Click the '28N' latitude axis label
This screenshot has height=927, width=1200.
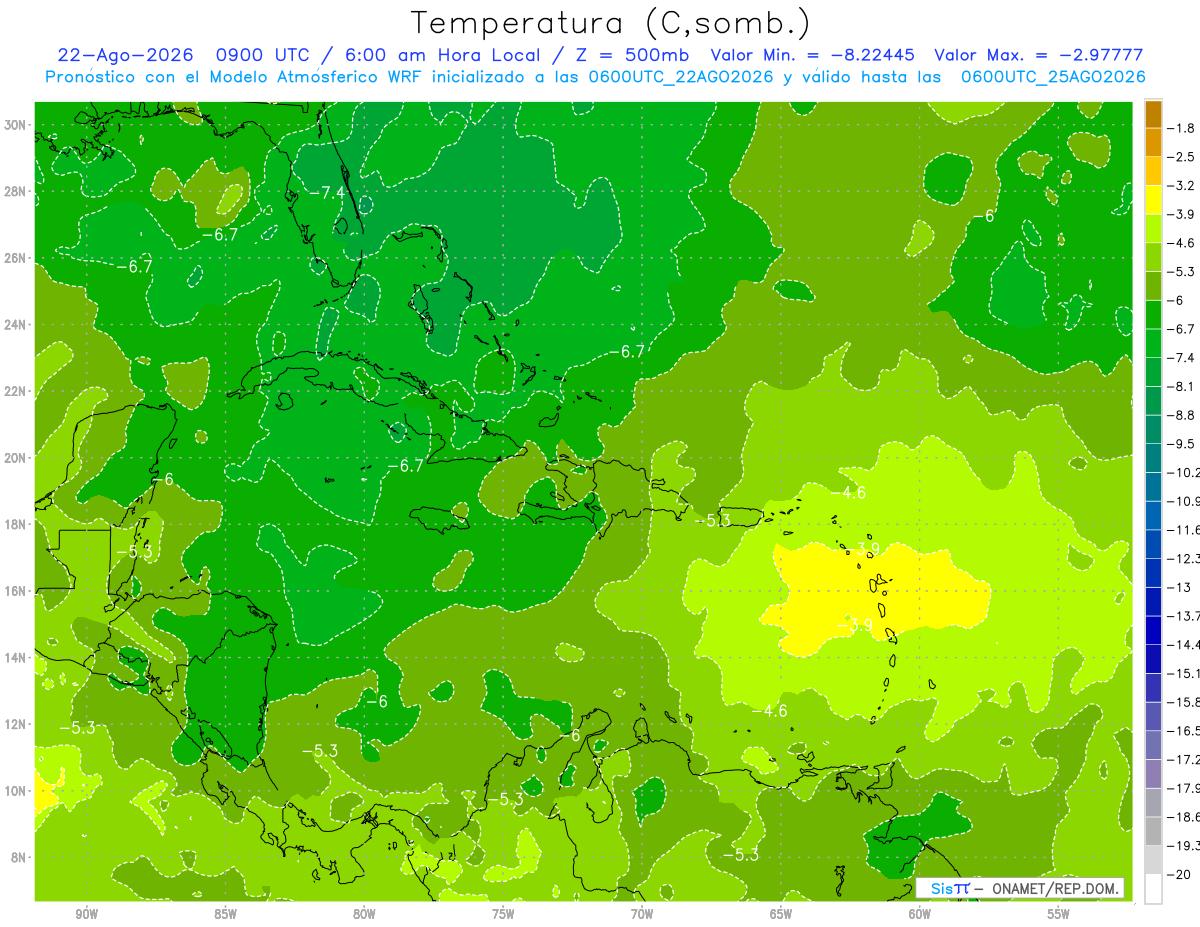point(17,191)
